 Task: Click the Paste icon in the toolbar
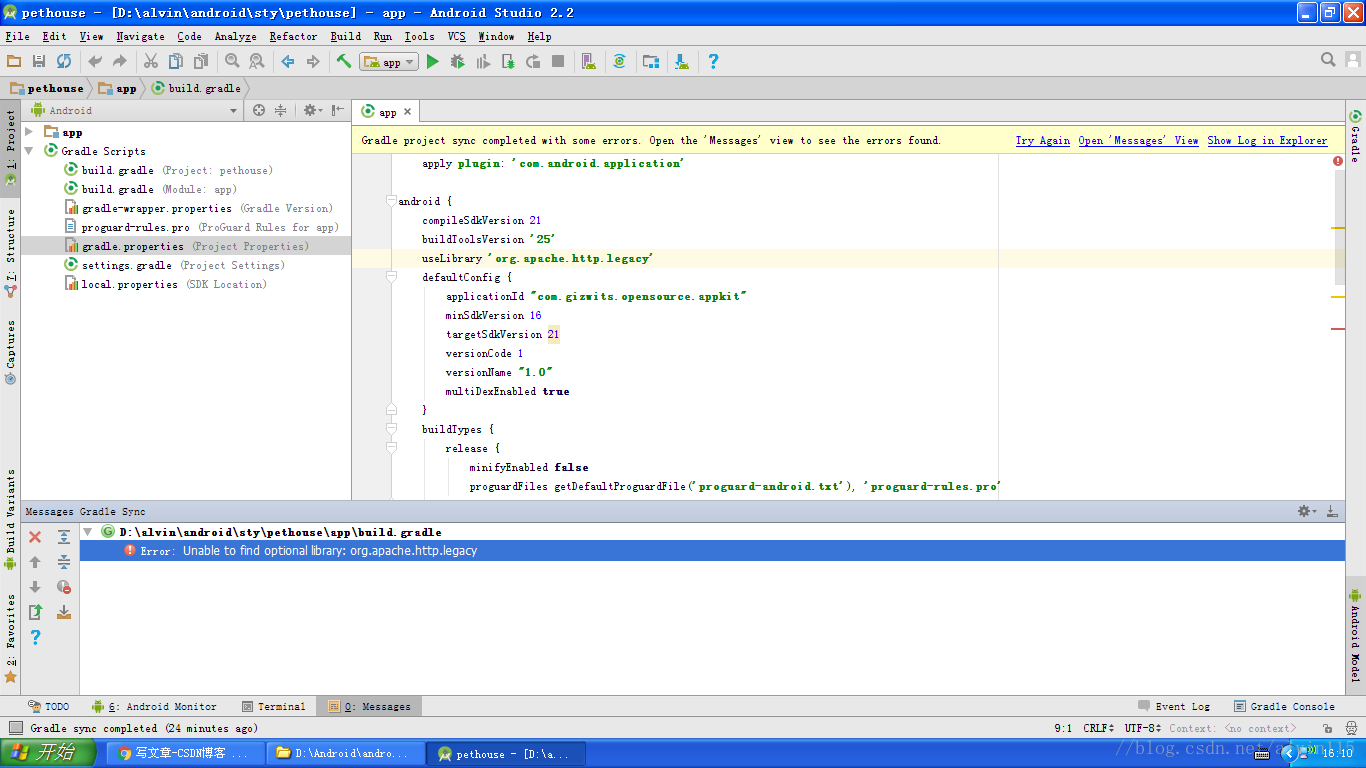201,61
